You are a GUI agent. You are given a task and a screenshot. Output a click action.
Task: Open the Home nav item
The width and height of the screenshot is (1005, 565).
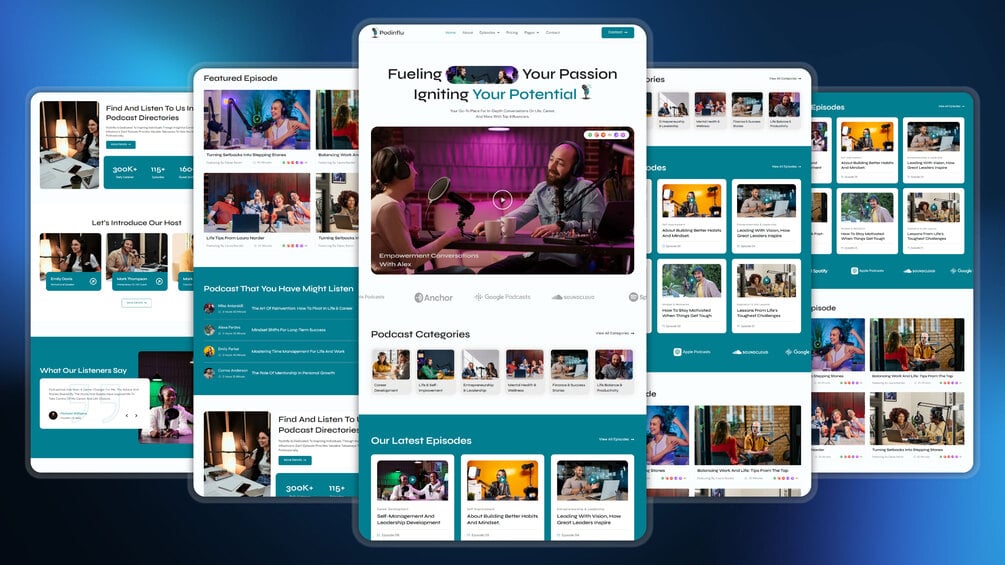451,32
